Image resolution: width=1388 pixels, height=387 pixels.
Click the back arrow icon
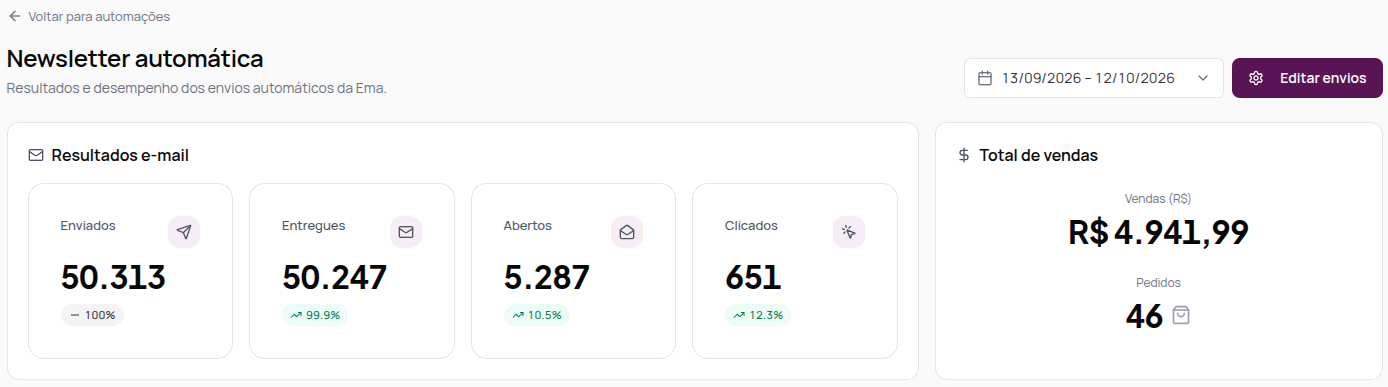14,16
